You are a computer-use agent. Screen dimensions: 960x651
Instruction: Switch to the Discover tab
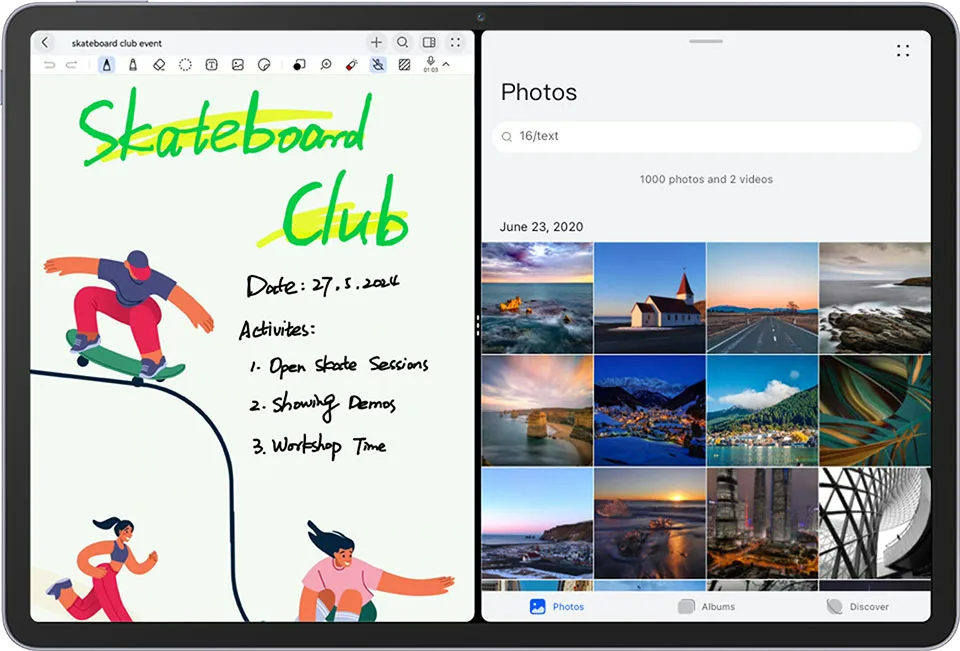click(857, 606)
